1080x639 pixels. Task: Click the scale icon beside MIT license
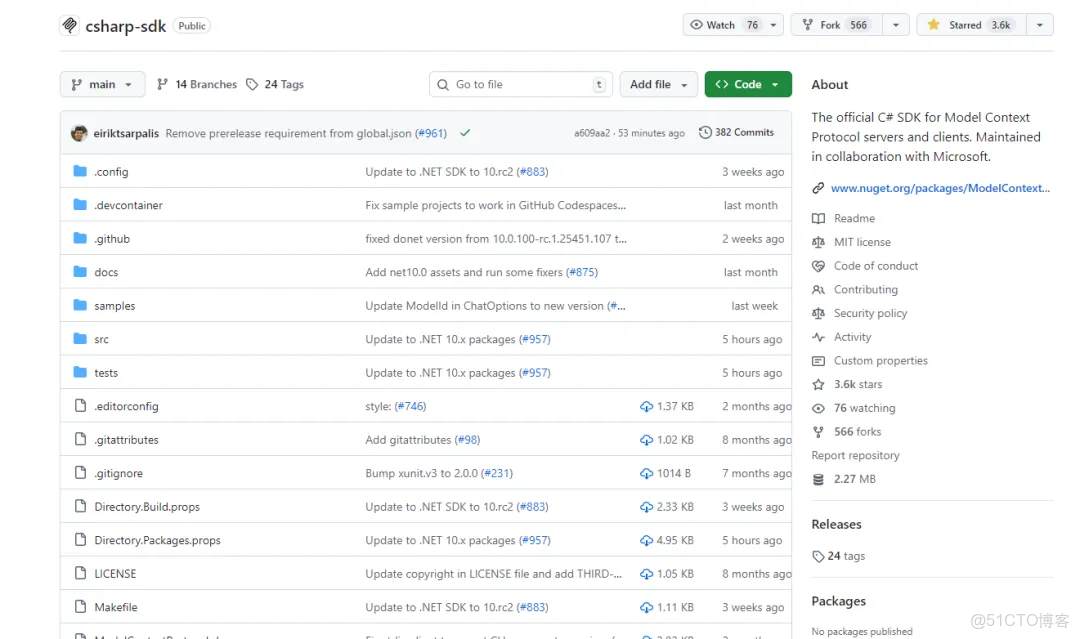(819, 242)
